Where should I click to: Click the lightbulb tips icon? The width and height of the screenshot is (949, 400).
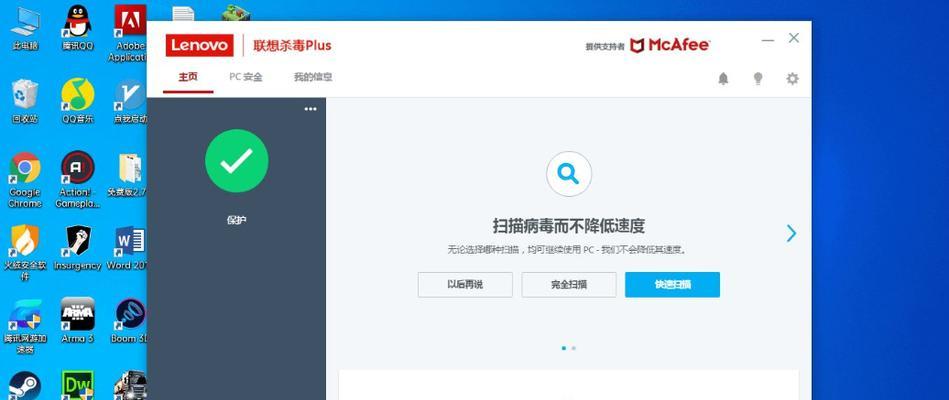point(758,79)
